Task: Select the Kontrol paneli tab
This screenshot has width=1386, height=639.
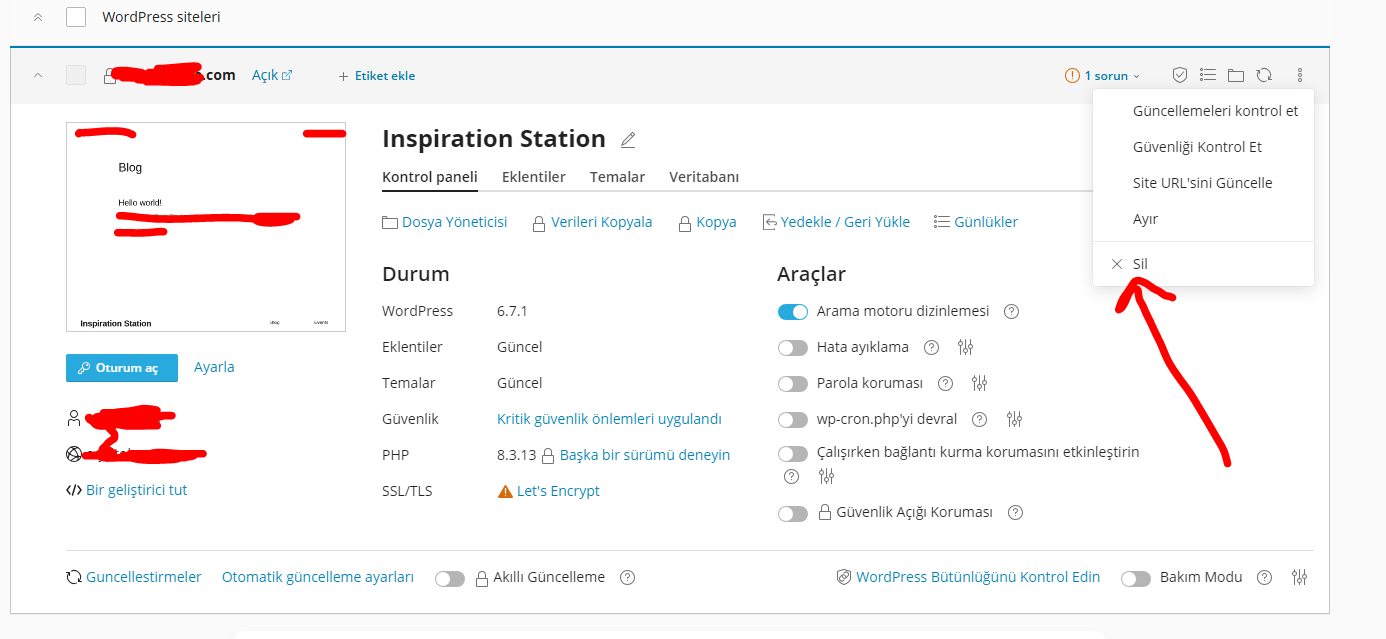Action: click(430, 177)
